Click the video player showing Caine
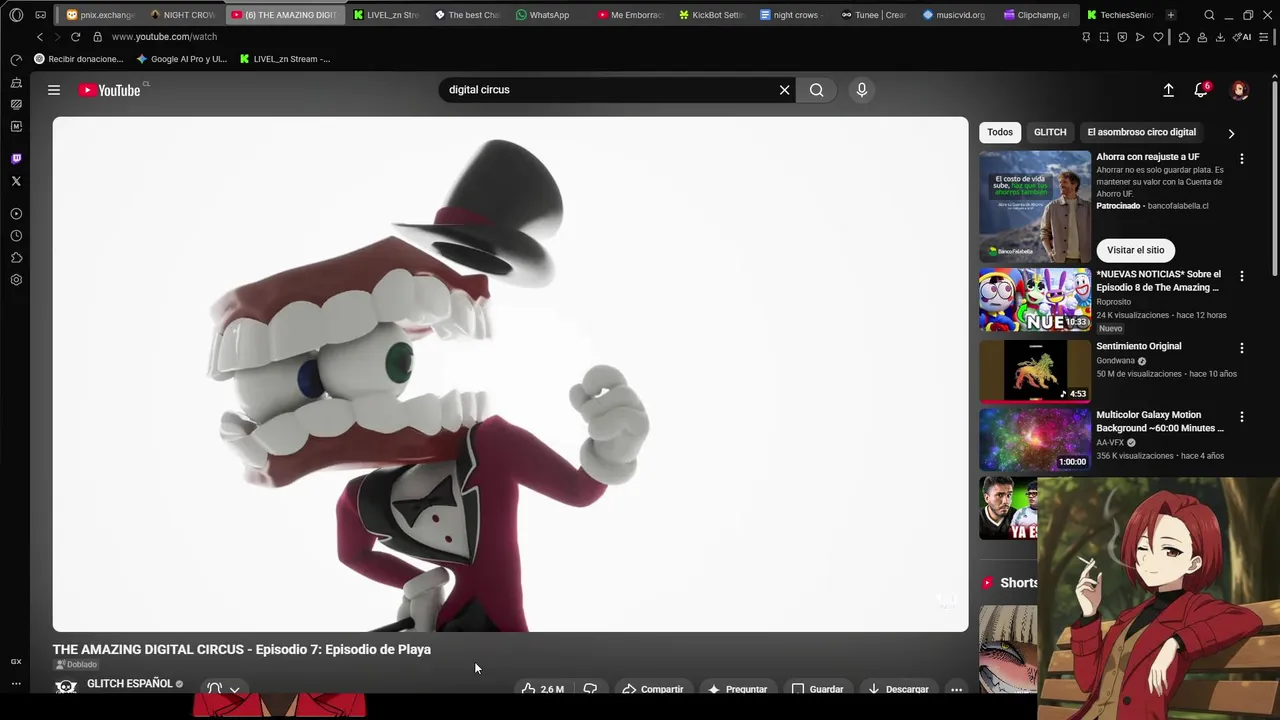 tap(510, 374)
